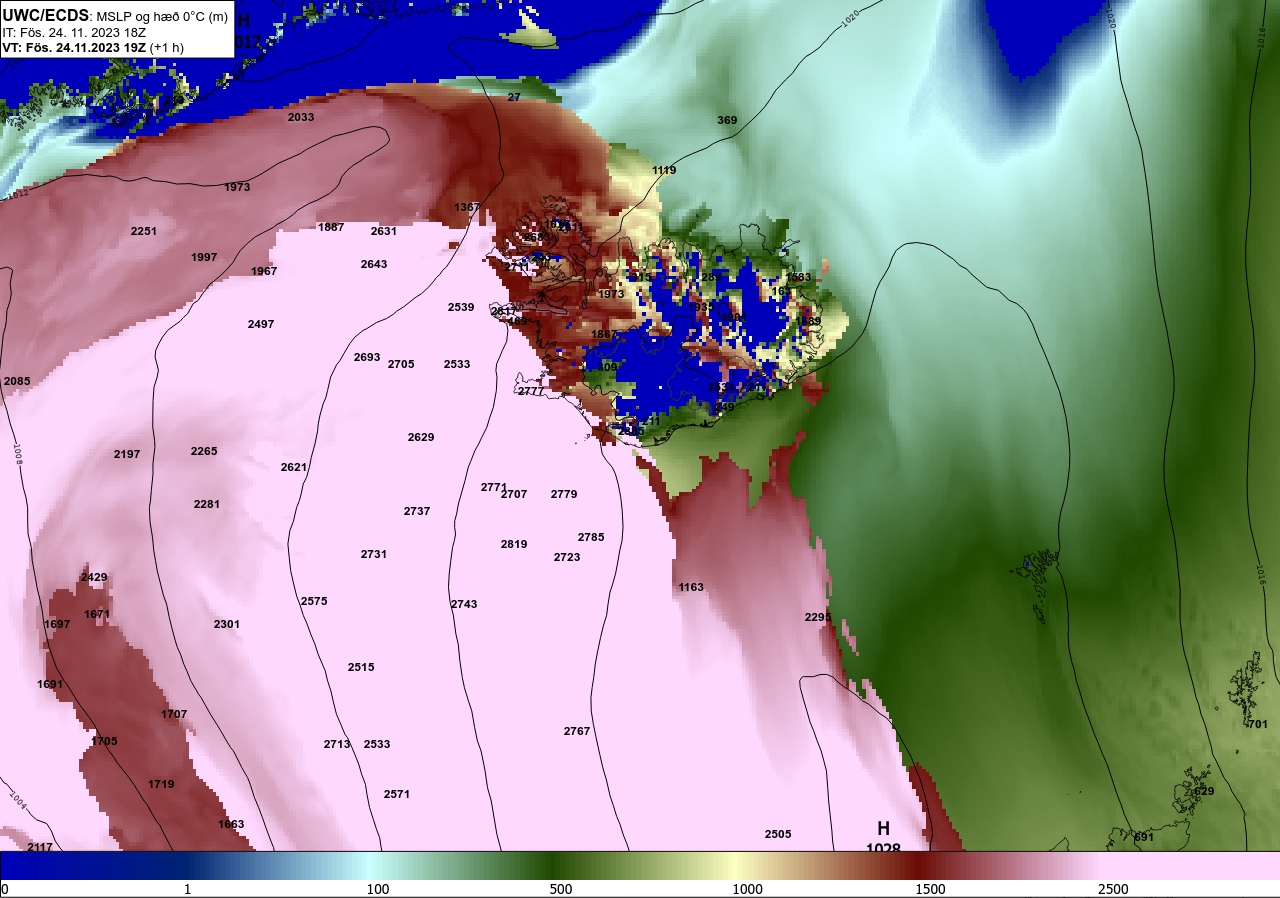
Task: Click the map value 2767
Action: tap(577, 731)
